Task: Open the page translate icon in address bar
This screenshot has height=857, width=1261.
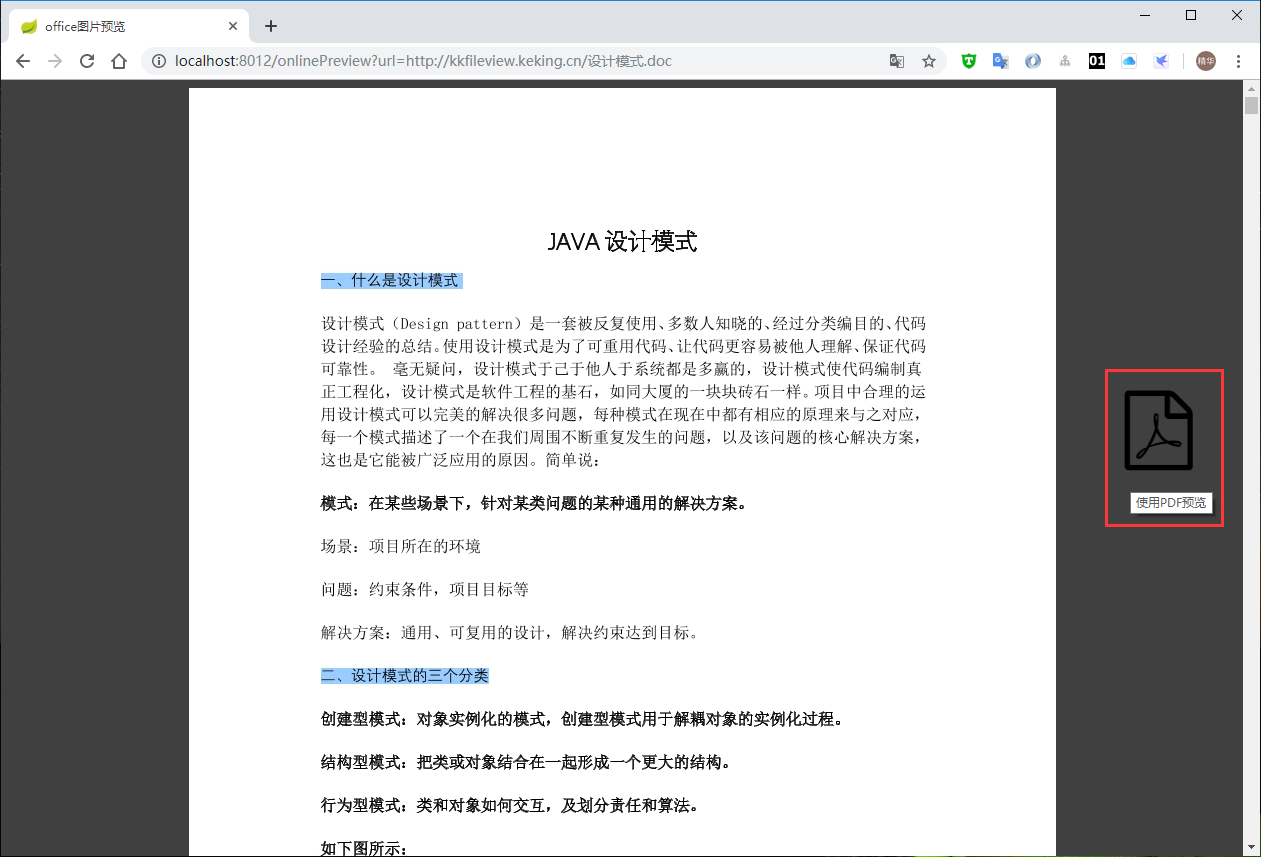Action: 896,61
